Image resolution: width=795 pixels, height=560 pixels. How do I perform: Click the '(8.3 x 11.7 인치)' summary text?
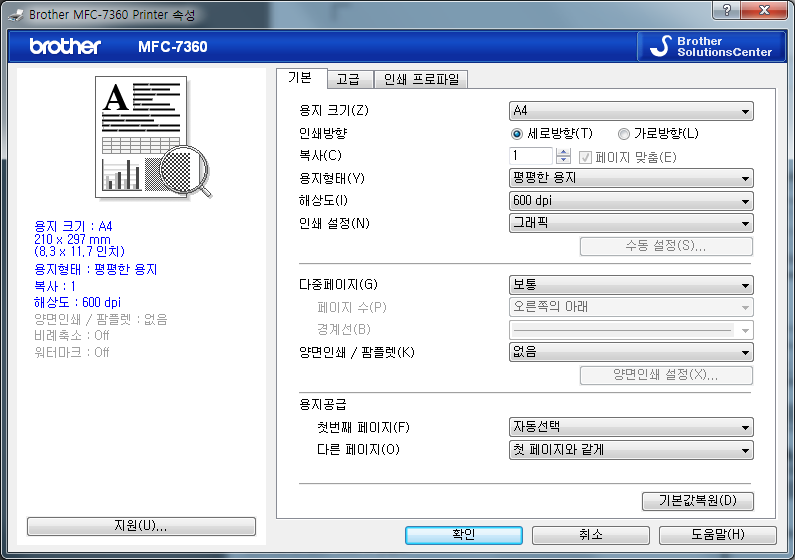pos(79,251)
